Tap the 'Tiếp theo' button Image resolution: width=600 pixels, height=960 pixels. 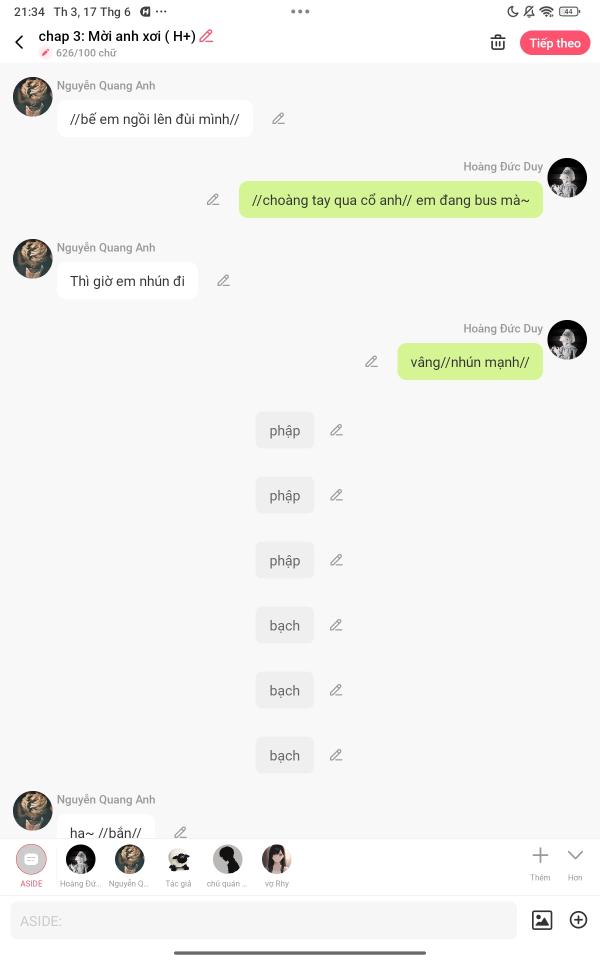coord(555,43)
